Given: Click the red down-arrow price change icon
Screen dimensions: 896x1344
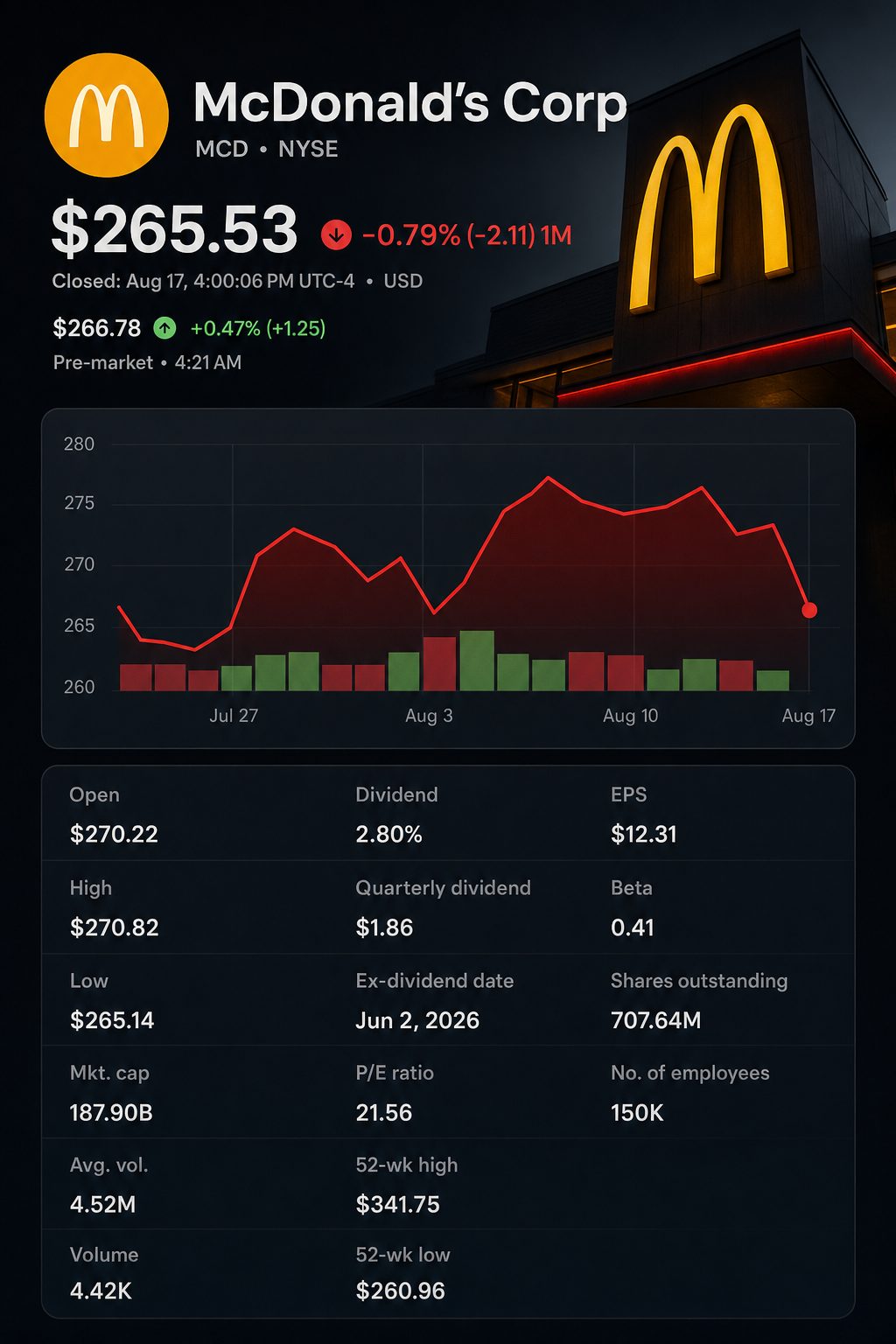Looking at the screenshot, I should coord(336,234).
